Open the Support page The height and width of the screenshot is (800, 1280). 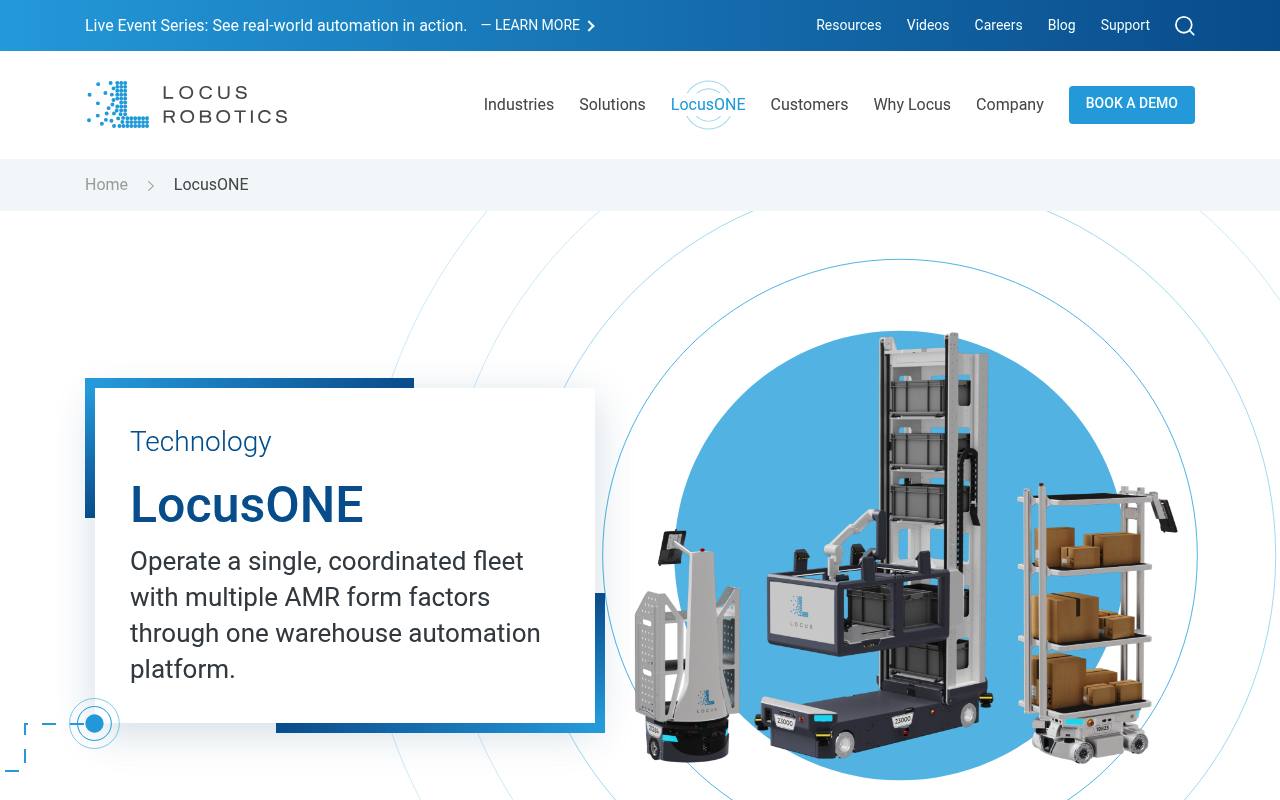1125,25
